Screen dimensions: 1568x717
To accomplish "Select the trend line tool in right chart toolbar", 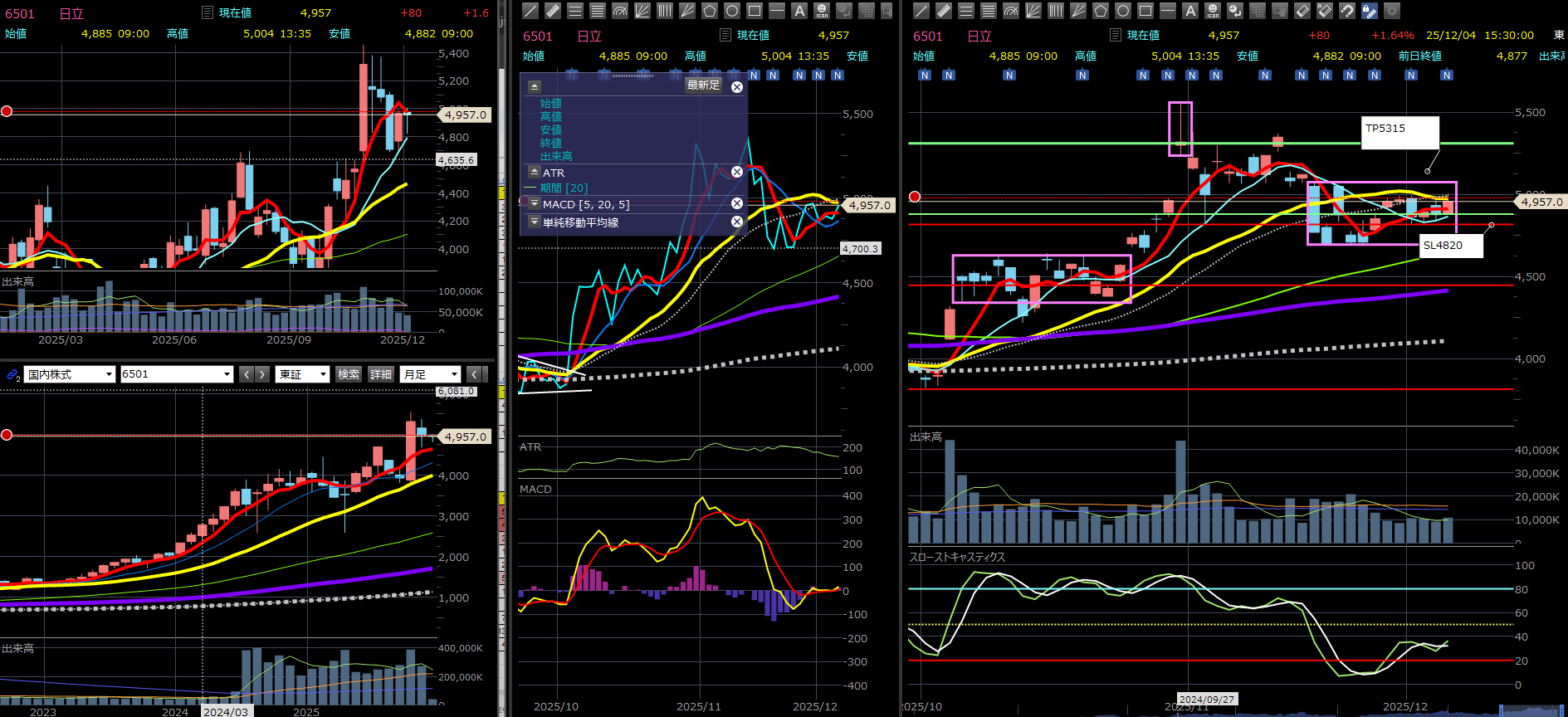I will (921, 11).
